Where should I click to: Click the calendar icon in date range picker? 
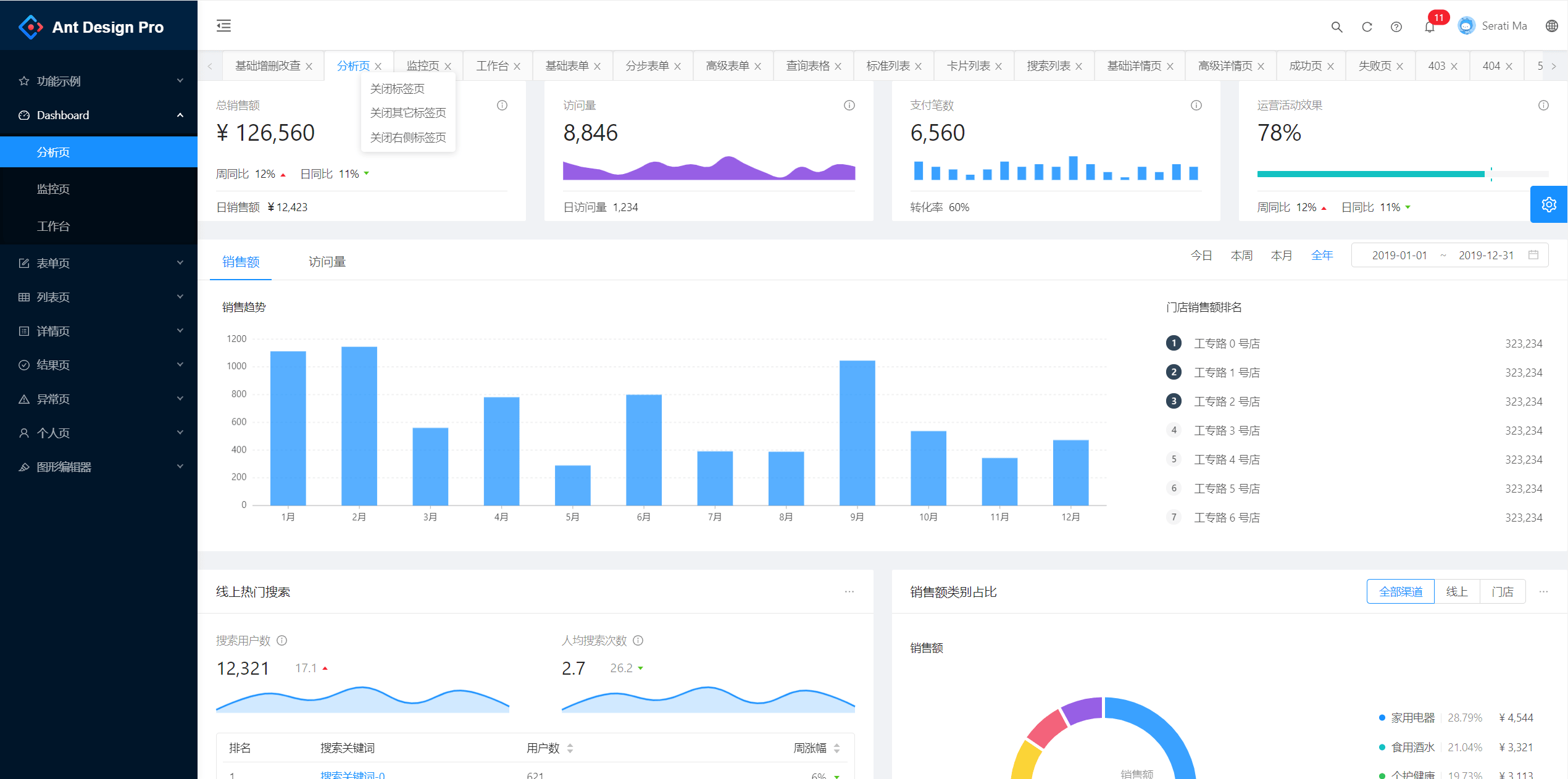point(1533,255)
